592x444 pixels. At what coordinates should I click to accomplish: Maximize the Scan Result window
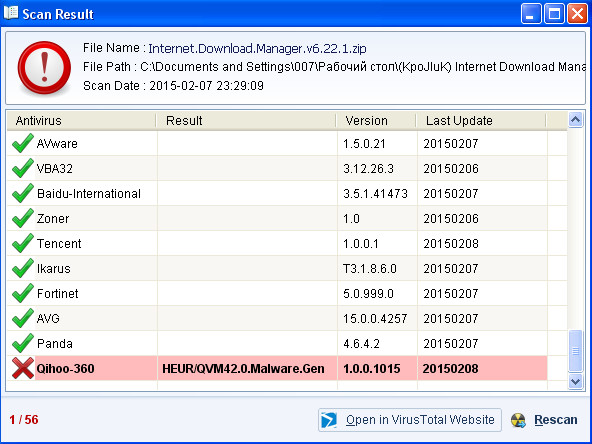click(554, 14)
